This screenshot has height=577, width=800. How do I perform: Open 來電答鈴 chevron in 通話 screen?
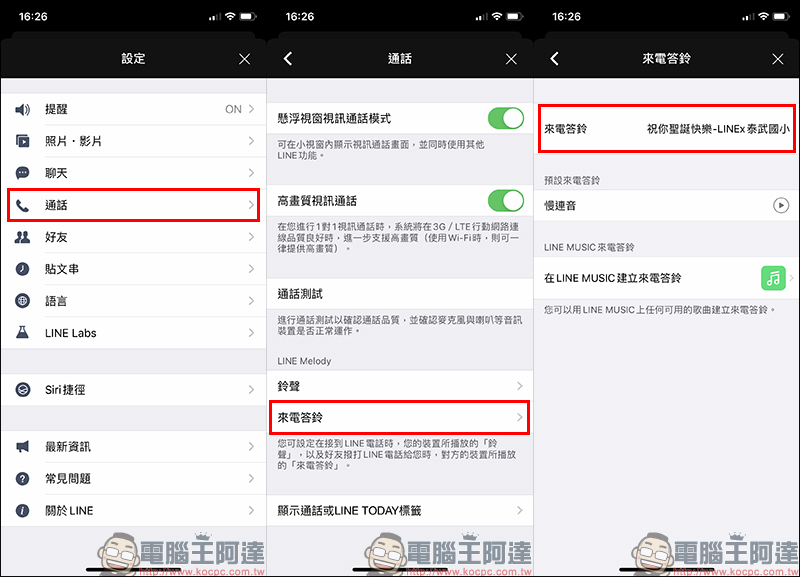coord(519,417)
